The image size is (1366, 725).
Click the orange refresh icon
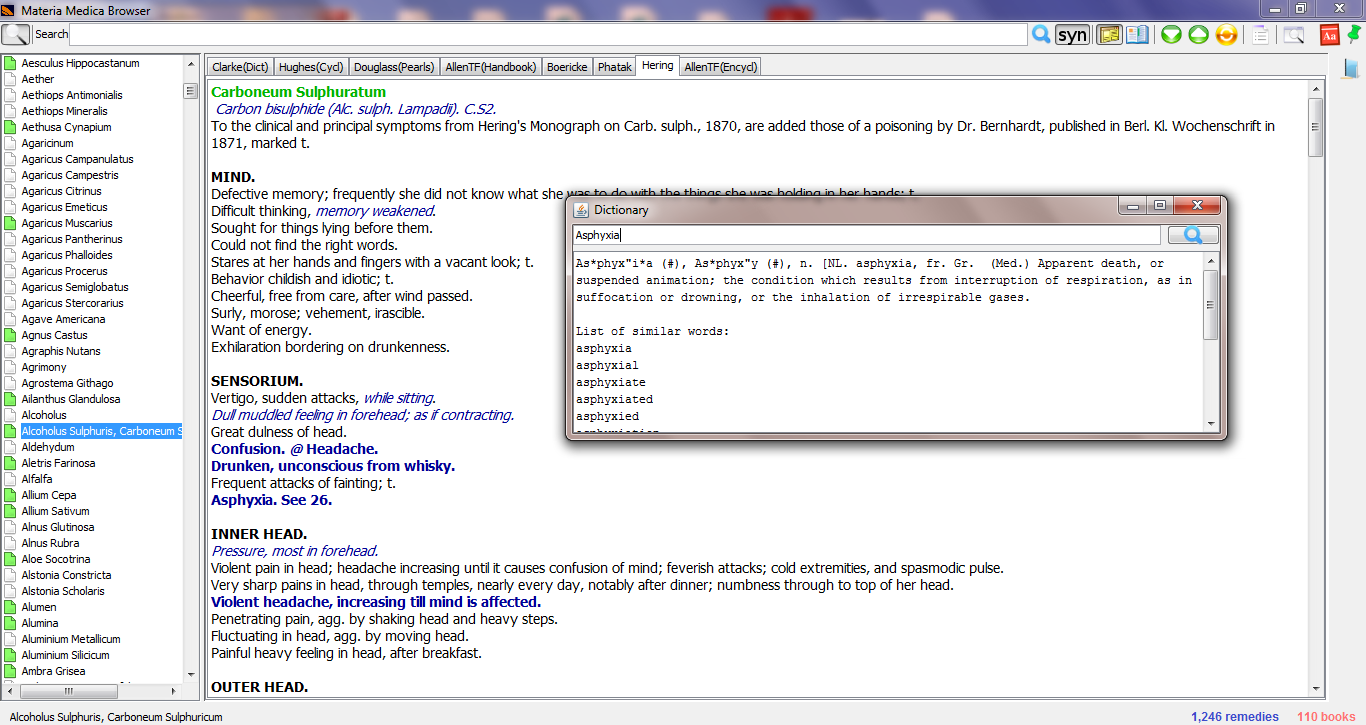pyautogui.click(x=1226, y=35)
